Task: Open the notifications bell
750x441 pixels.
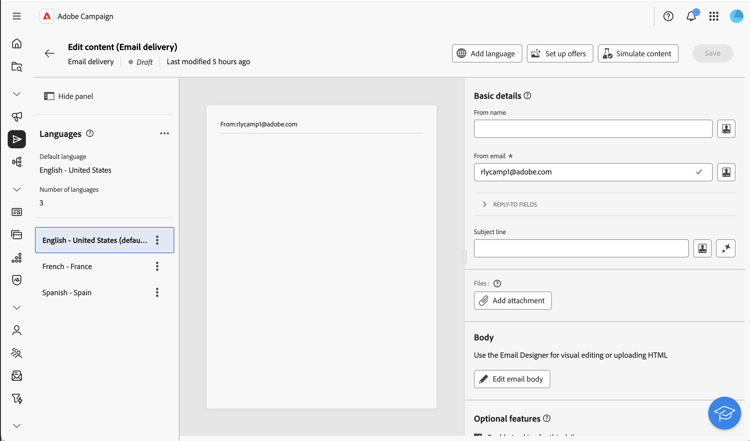Action: (x=691, y=16)
